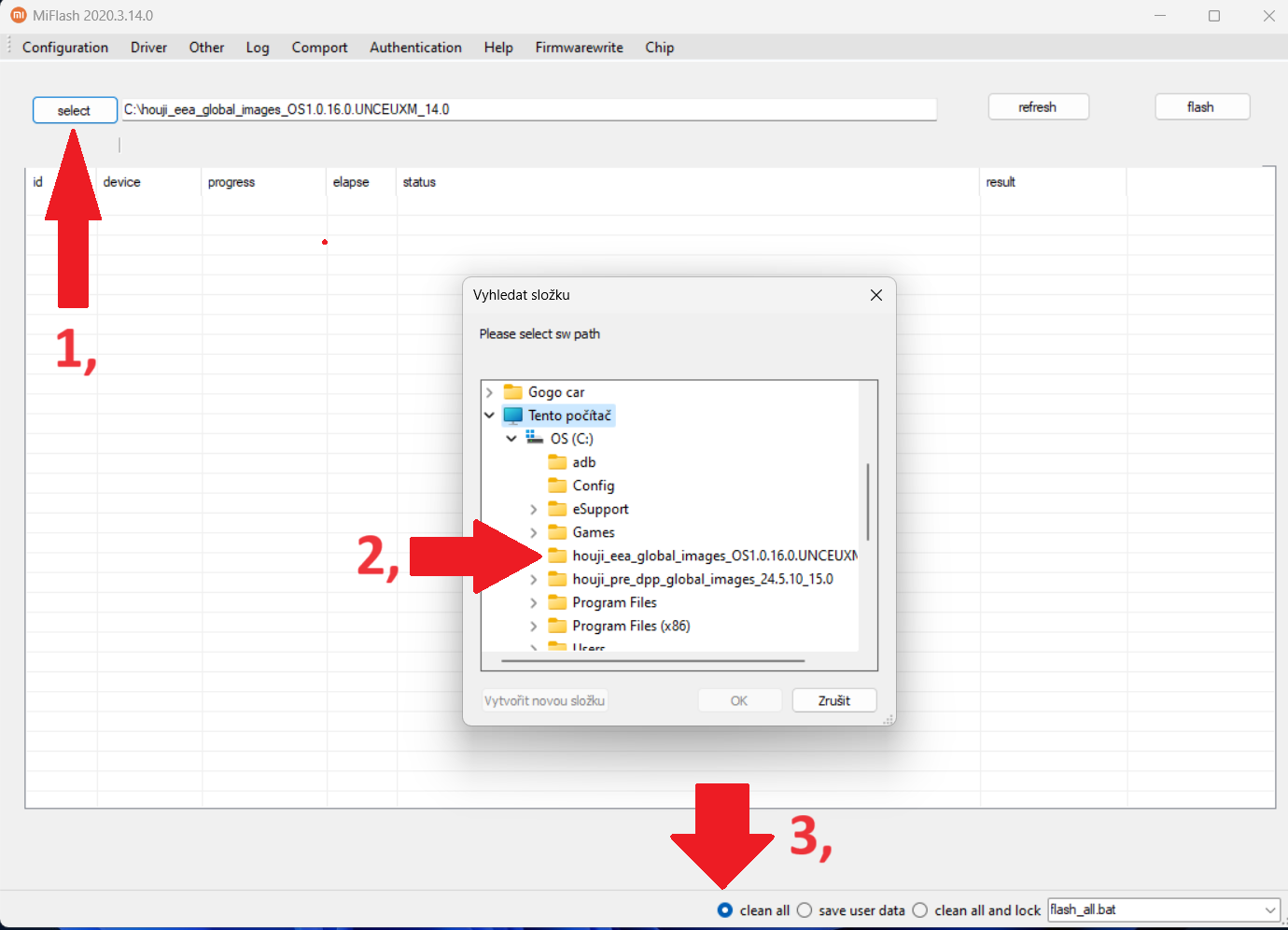Click the Games folder icon

click(x=557, y=532)
